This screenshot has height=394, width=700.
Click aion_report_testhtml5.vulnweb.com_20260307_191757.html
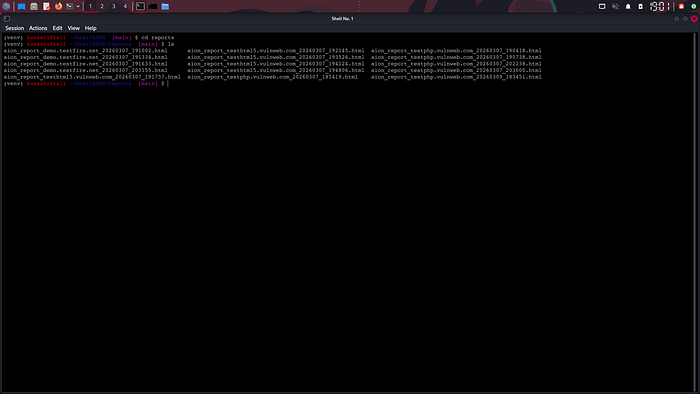tap(92, 77)
